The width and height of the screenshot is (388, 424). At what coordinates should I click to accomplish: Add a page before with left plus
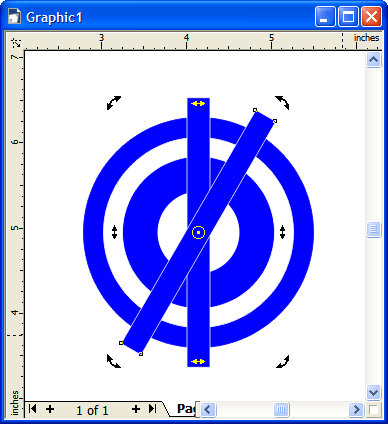click(x=50, y=409)
